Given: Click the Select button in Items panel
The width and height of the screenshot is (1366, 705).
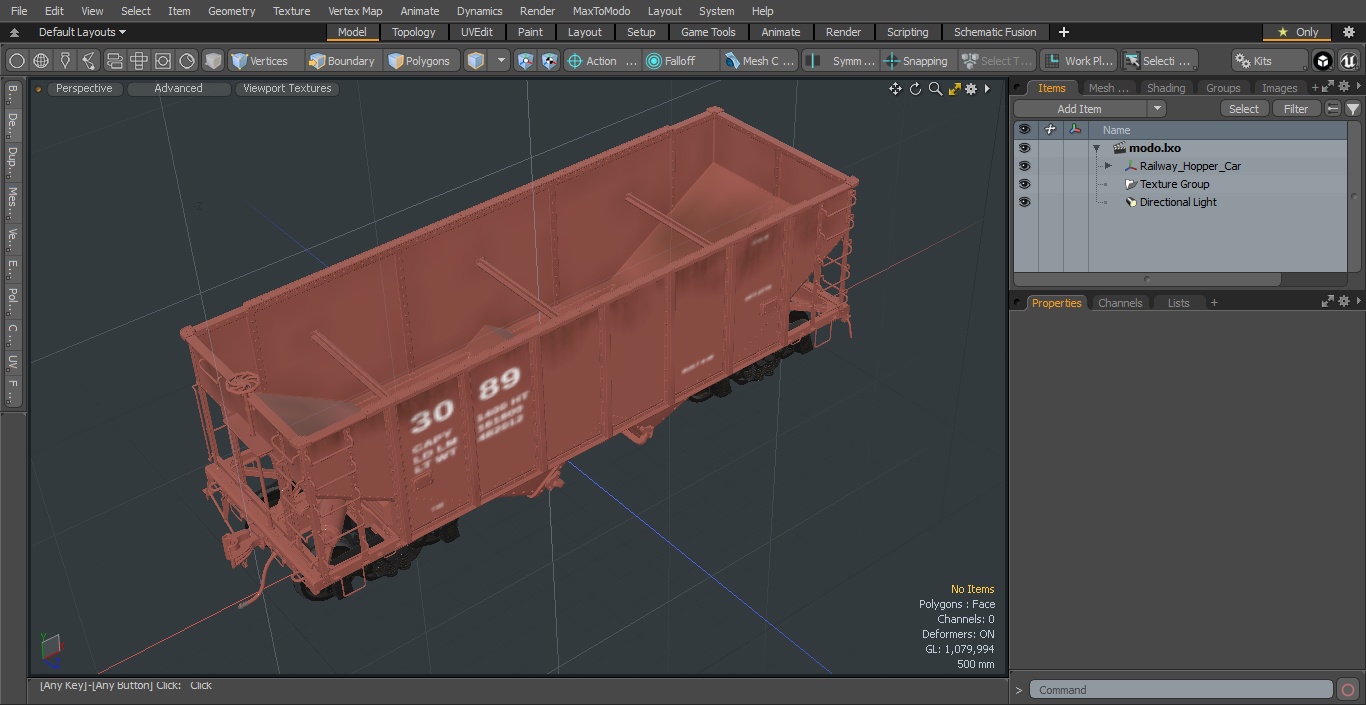Looking at the screenshot, I should [x=1244, y=109].
